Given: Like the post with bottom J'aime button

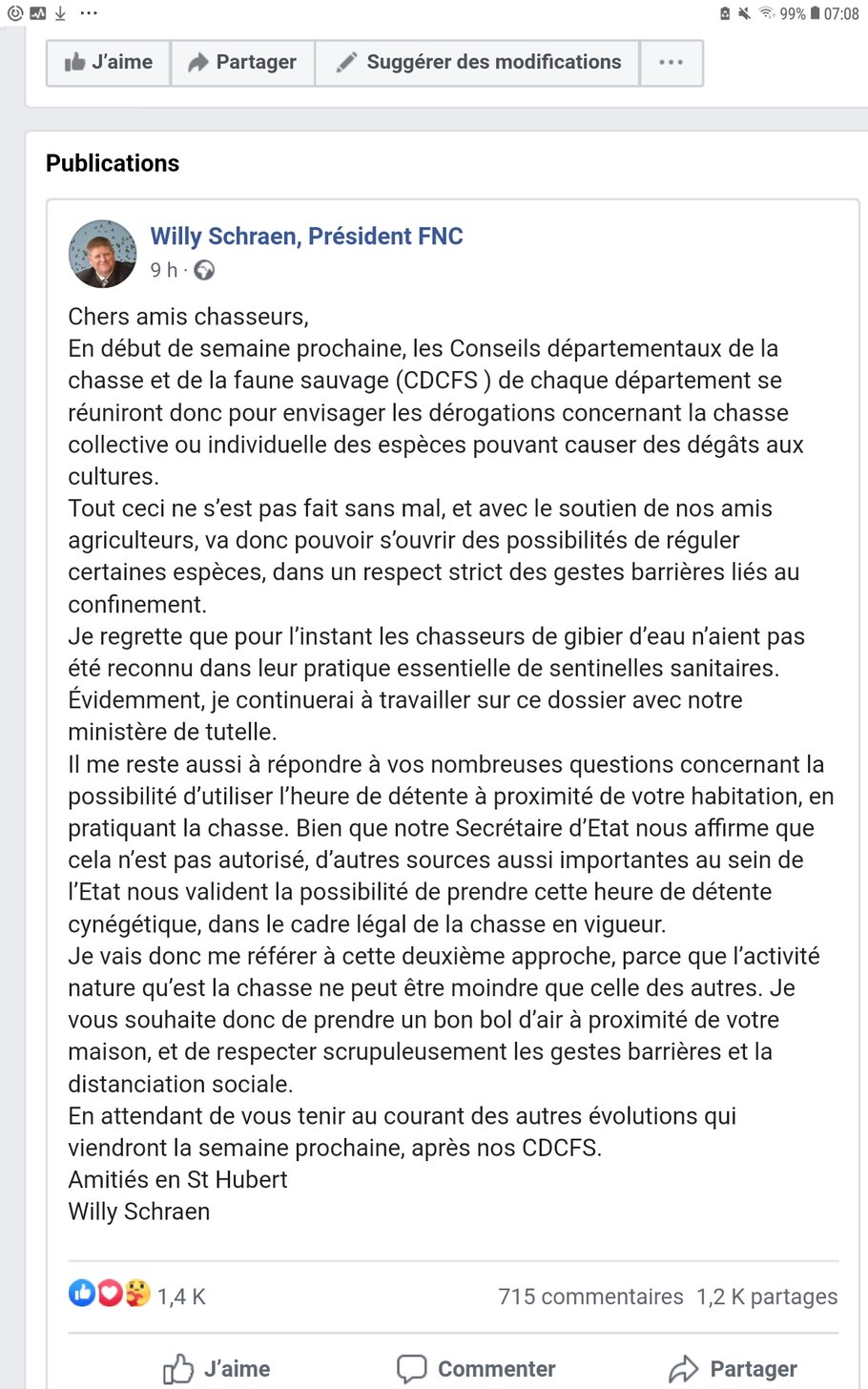Looking at the screenshot, I should 217,1369.
